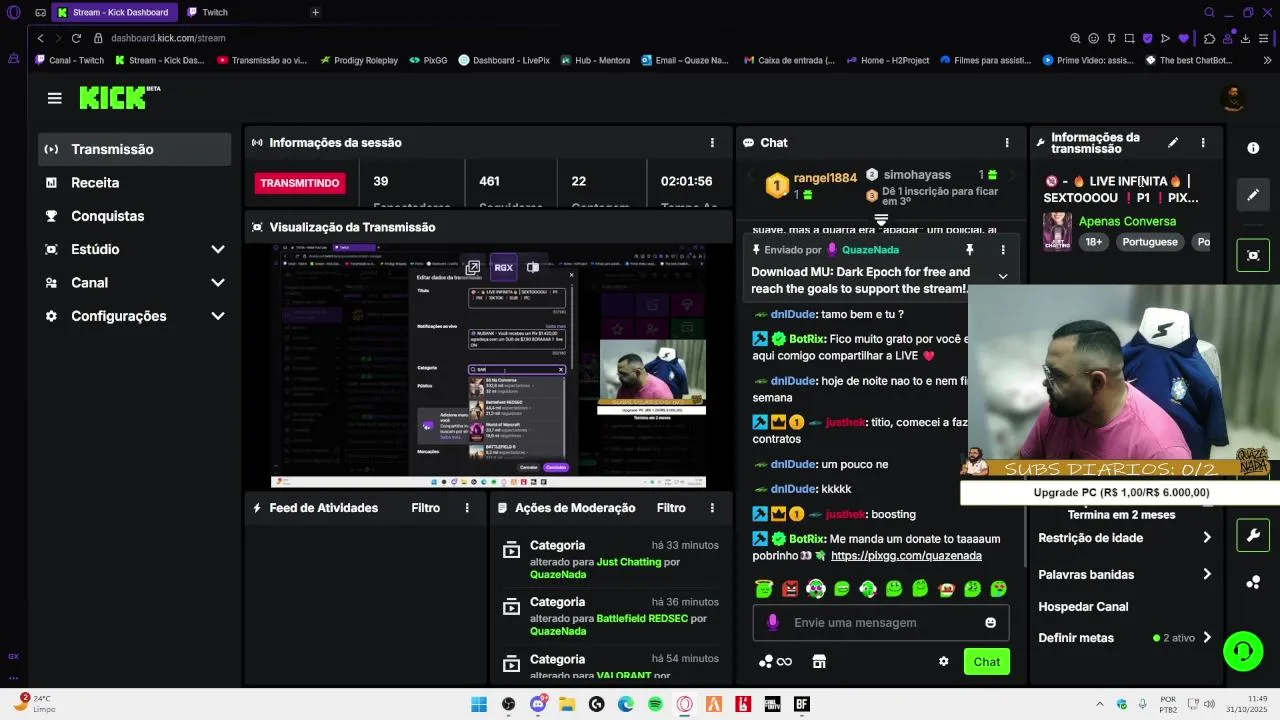Open Restrição de idade settings
1280x720 pixels.
[x=1125, y=538]
